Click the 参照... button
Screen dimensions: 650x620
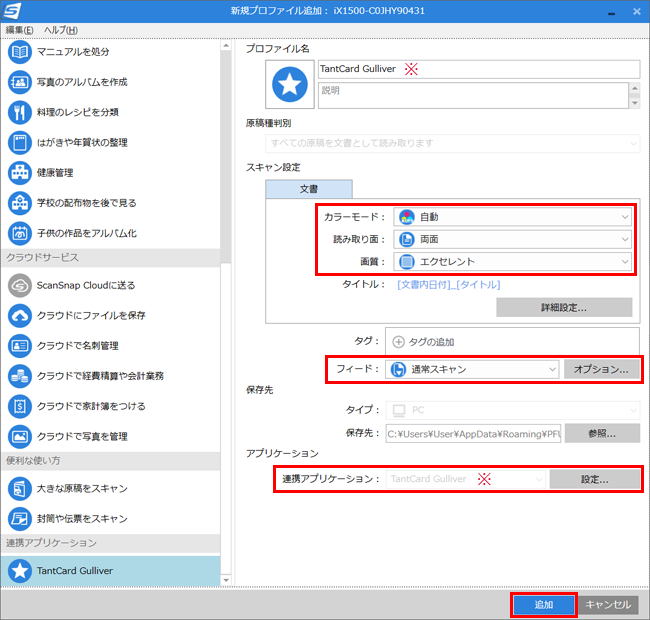602,434
